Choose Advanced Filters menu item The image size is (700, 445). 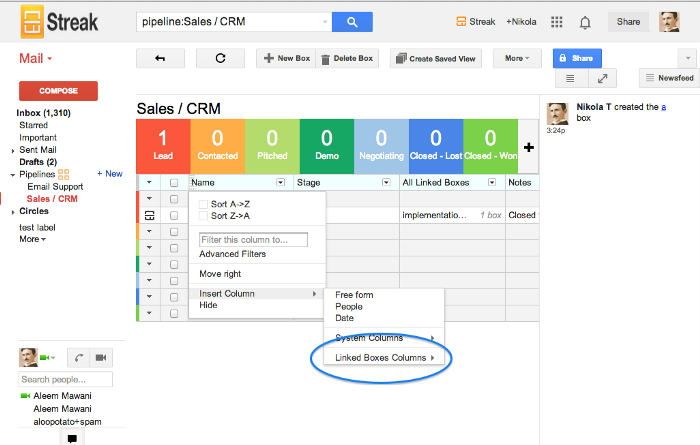coord(233,254)
